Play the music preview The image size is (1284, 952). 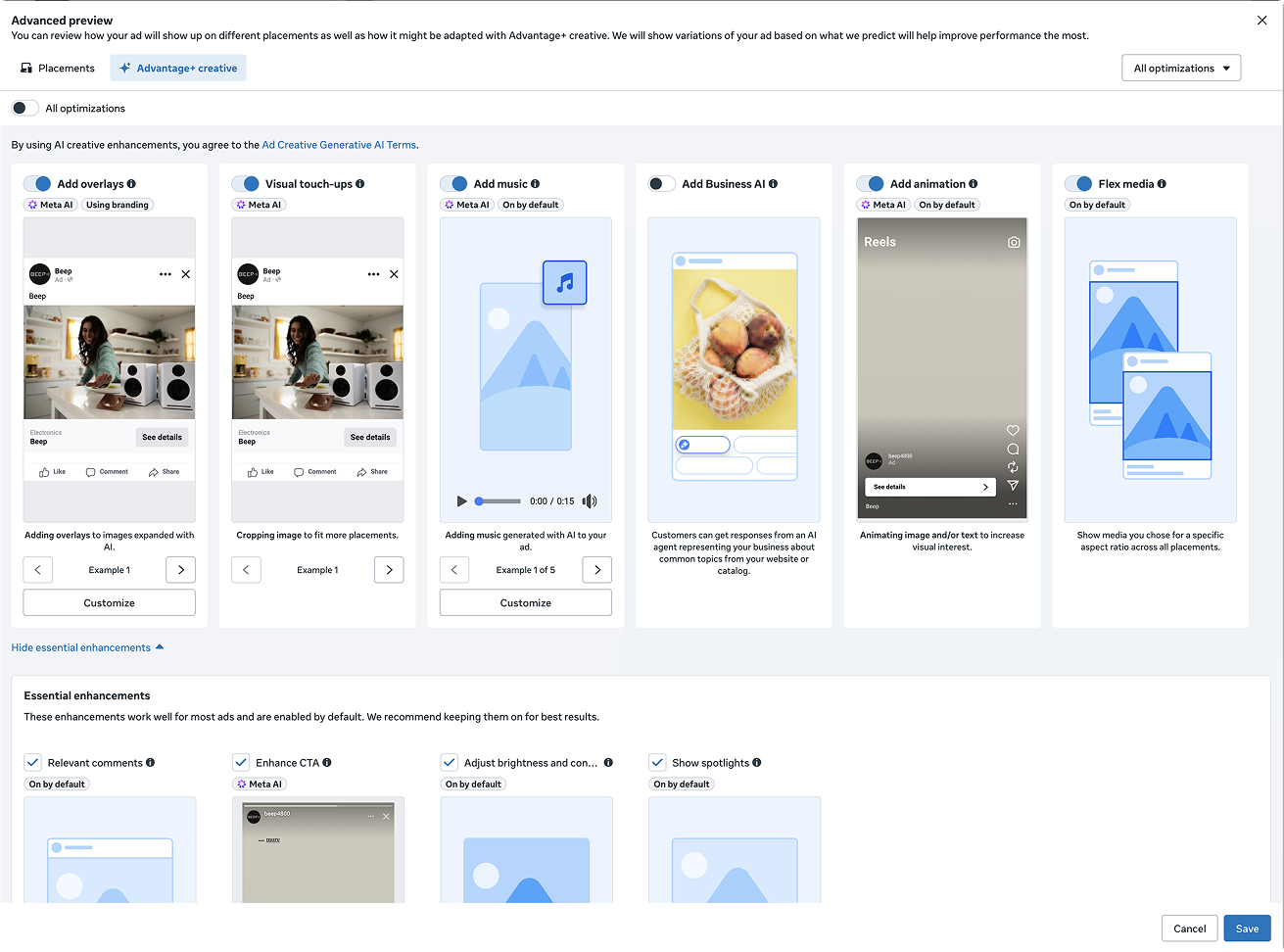[x=461, y=501]
